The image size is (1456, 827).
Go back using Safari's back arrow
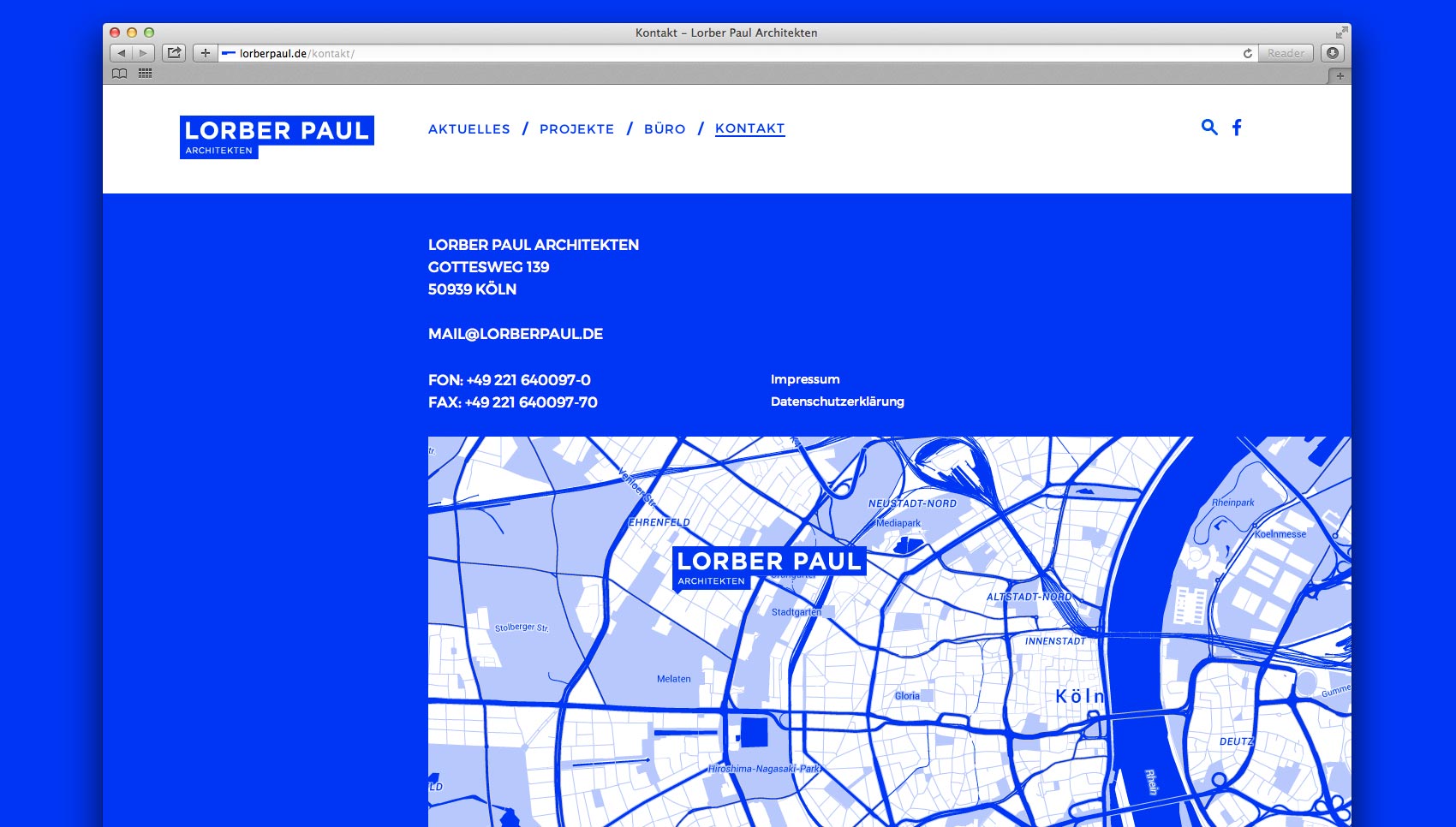point(121,52)
